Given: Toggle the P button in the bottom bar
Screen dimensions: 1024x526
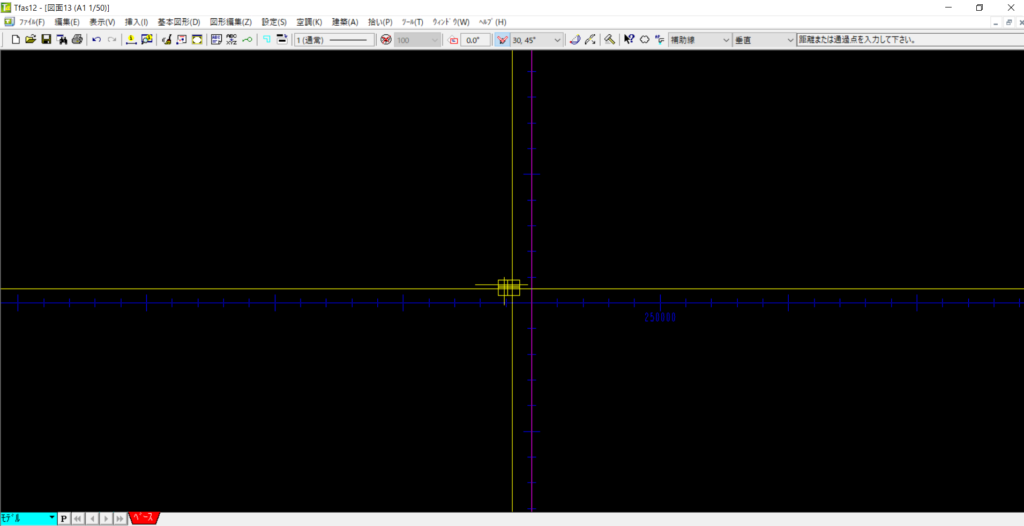Looking at the screenshot, I should pyautogui.click(x=64, y=518).
